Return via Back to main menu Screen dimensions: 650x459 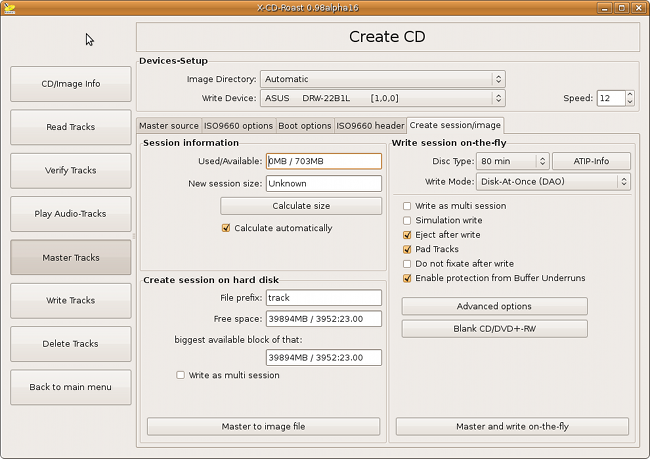coord(70,387)
